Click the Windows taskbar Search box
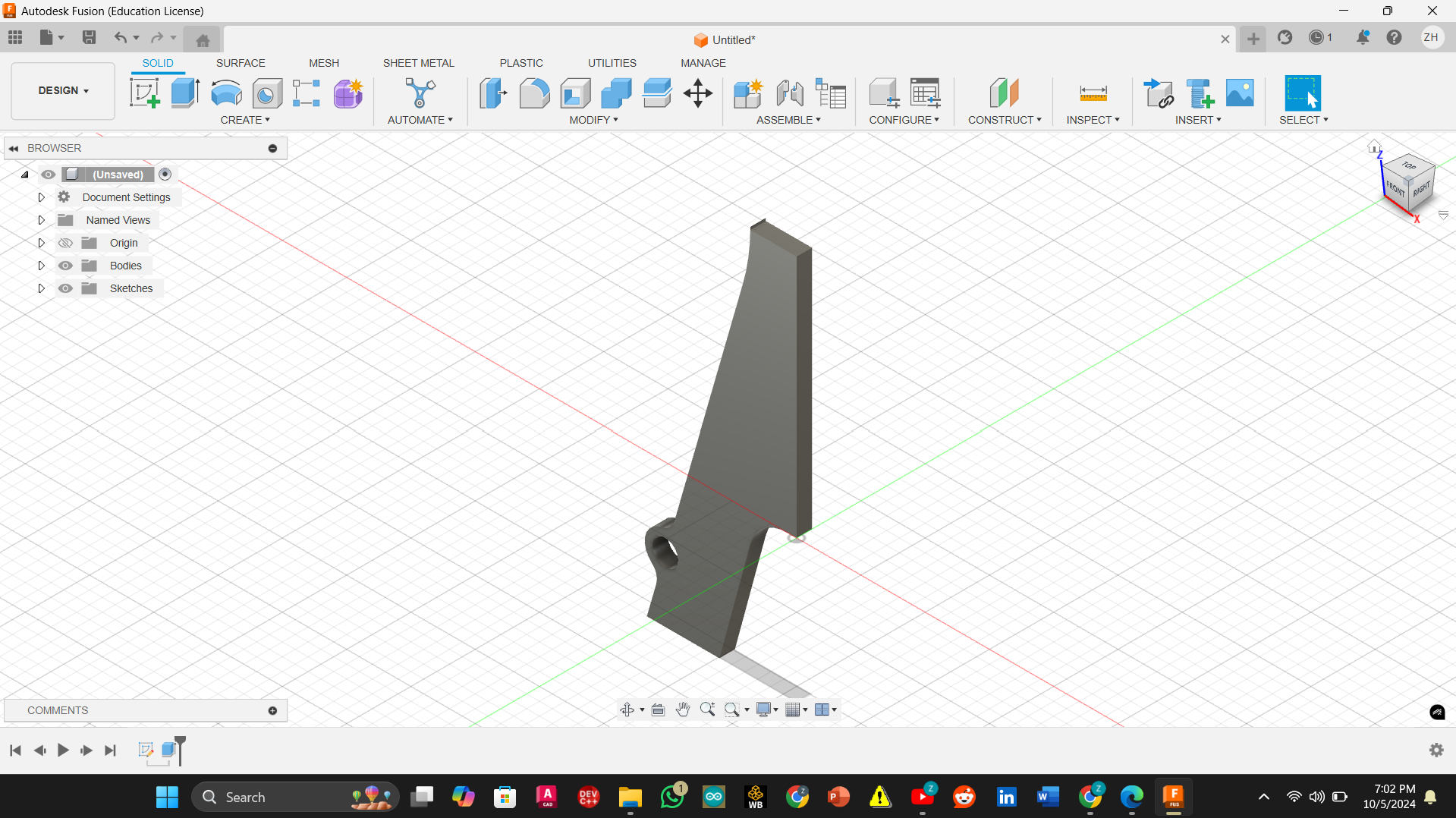This screenshot has width=1456, height=818. point(296,797)
